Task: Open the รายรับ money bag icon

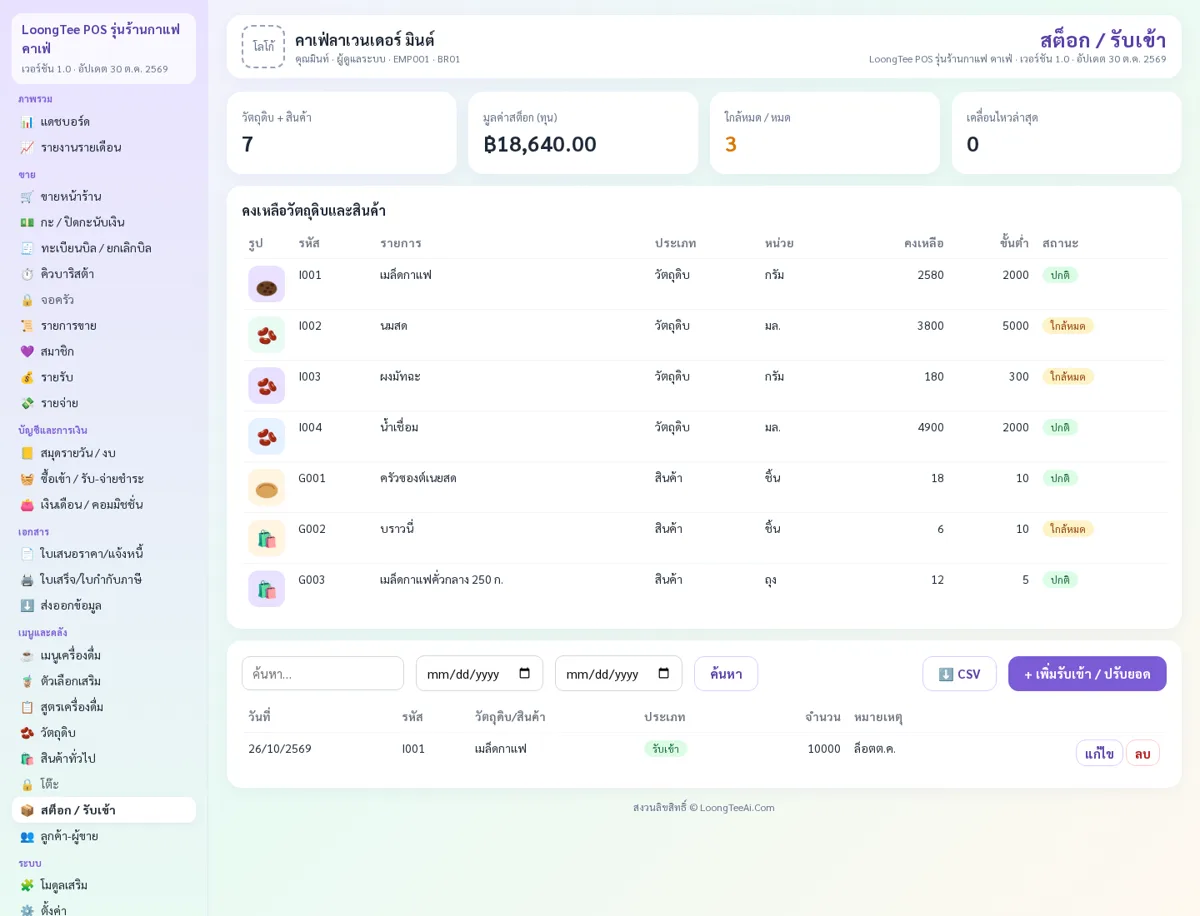Action: click(x=27, y=378)
